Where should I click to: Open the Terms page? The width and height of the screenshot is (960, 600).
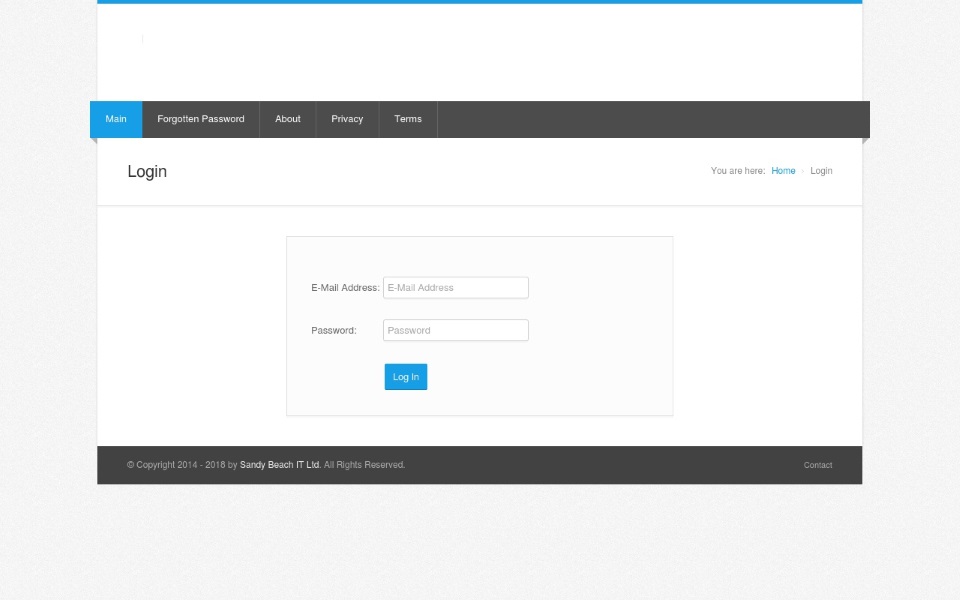[x=408, y=119]
